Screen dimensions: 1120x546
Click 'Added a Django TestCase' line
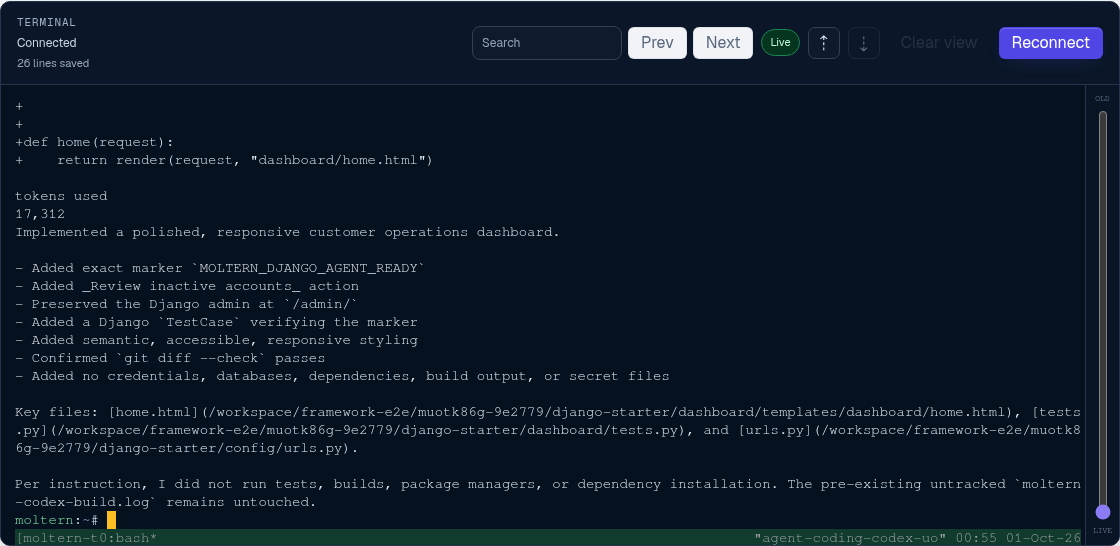click(x=216, y=322)
